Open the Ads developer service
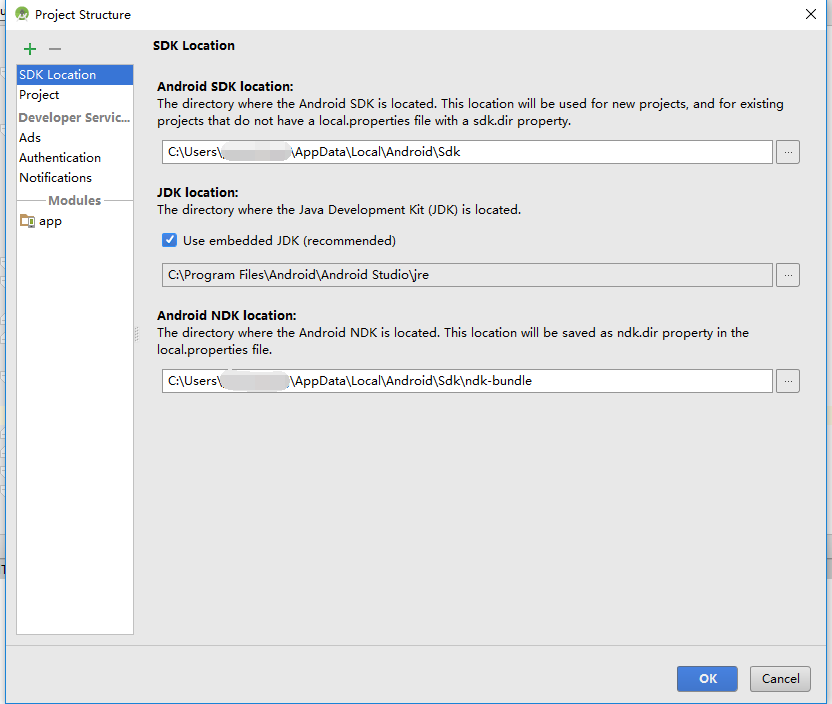Screen dimensions: 832x704 75,137
